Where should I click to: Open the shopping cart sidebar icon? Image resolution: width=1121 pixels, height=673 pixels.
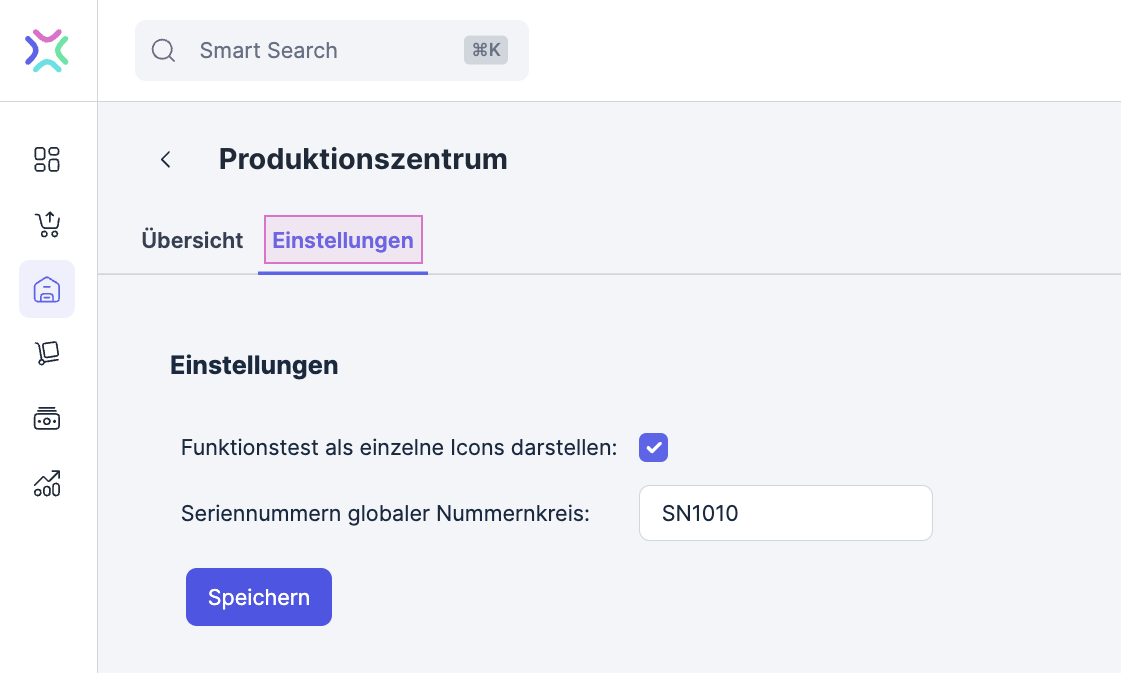pos(47,224)
